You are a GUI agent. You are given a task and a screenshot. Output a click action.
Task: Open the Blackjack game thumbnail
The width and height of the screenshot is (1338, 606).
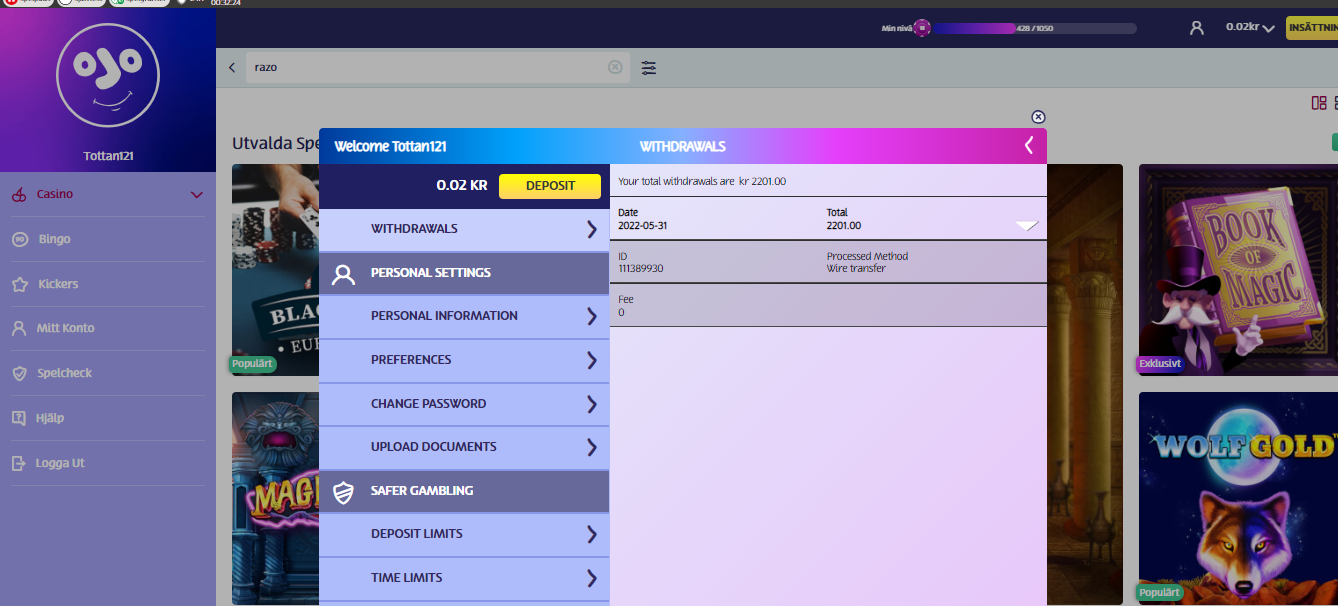tap(275, 270)
